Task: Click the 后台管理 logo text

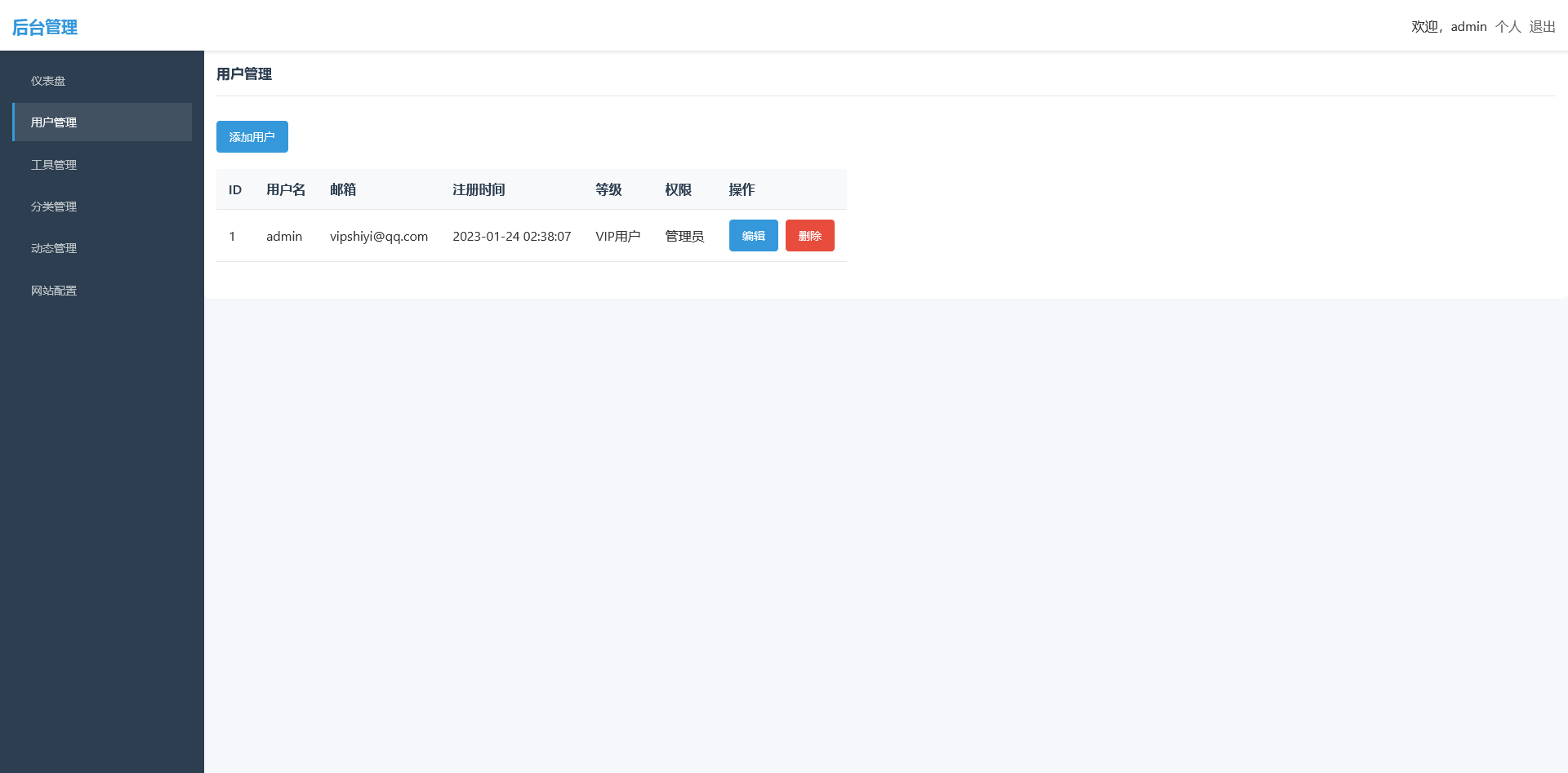Action: [44, 26]
